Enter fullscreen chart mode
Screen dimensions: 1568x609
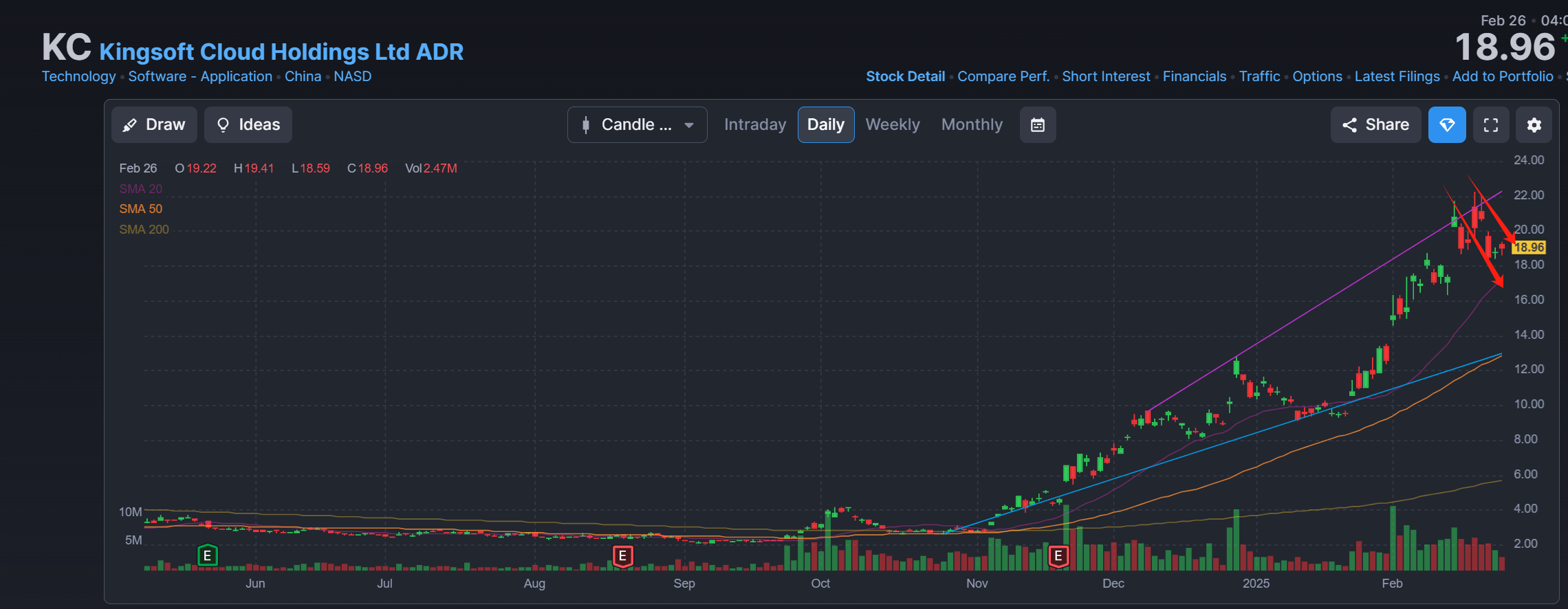[x=1491, y=124]
